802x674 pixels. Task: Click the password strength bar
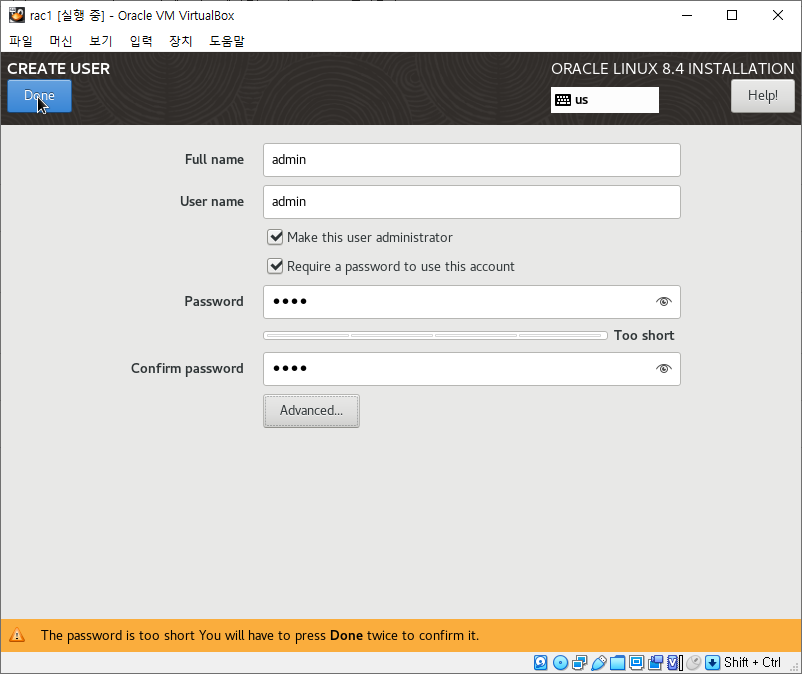tap(435, 335)
